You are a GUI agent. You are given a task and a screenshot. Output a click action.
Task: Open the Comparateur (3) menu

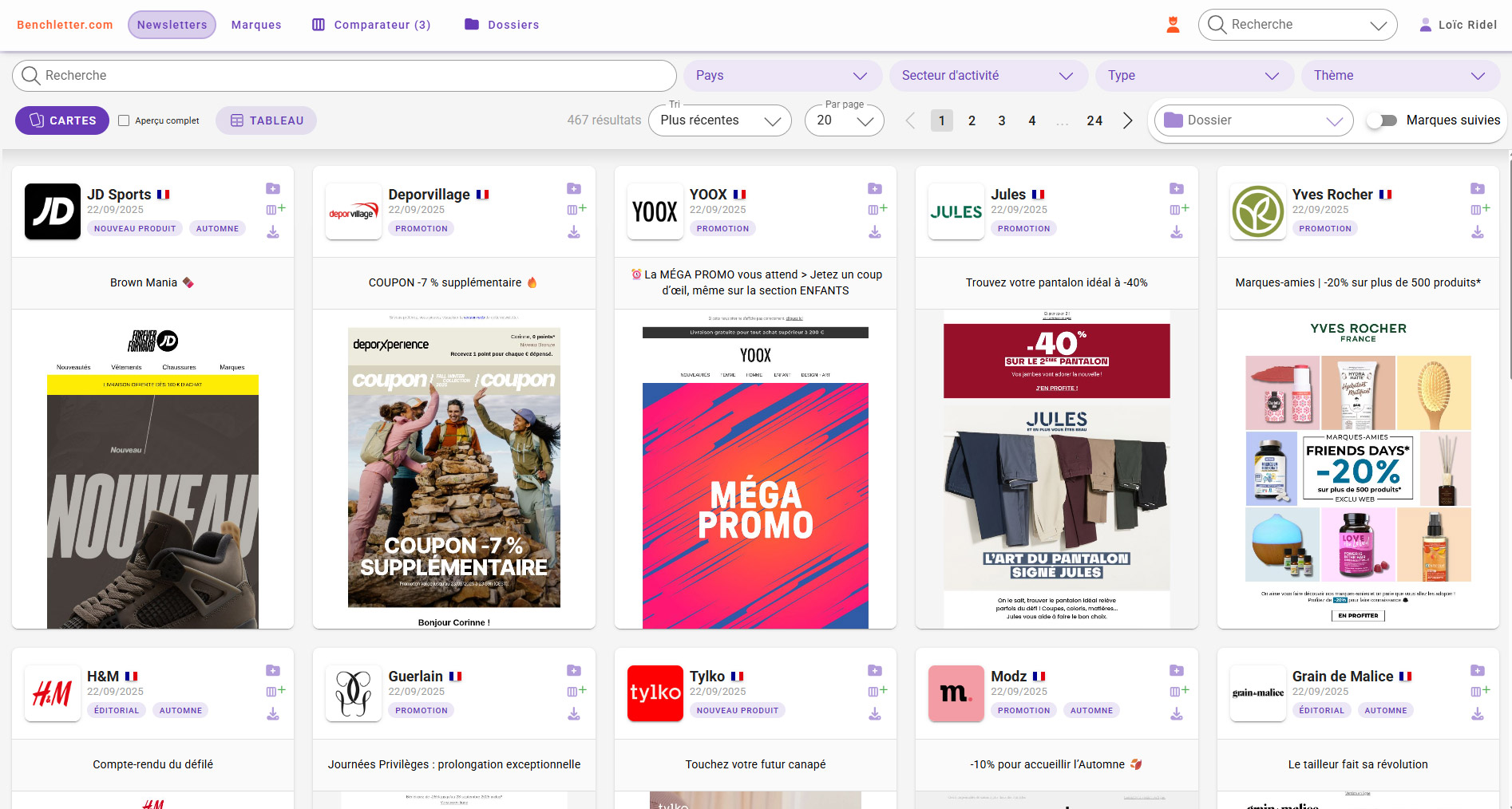(371, 25)
